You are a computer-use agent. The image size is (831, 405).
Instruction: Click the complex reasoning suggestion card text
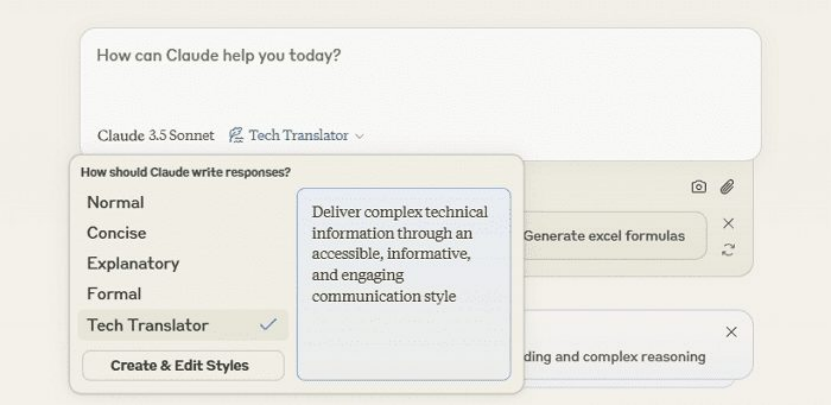pyautogui.click(x=614, y=356)
